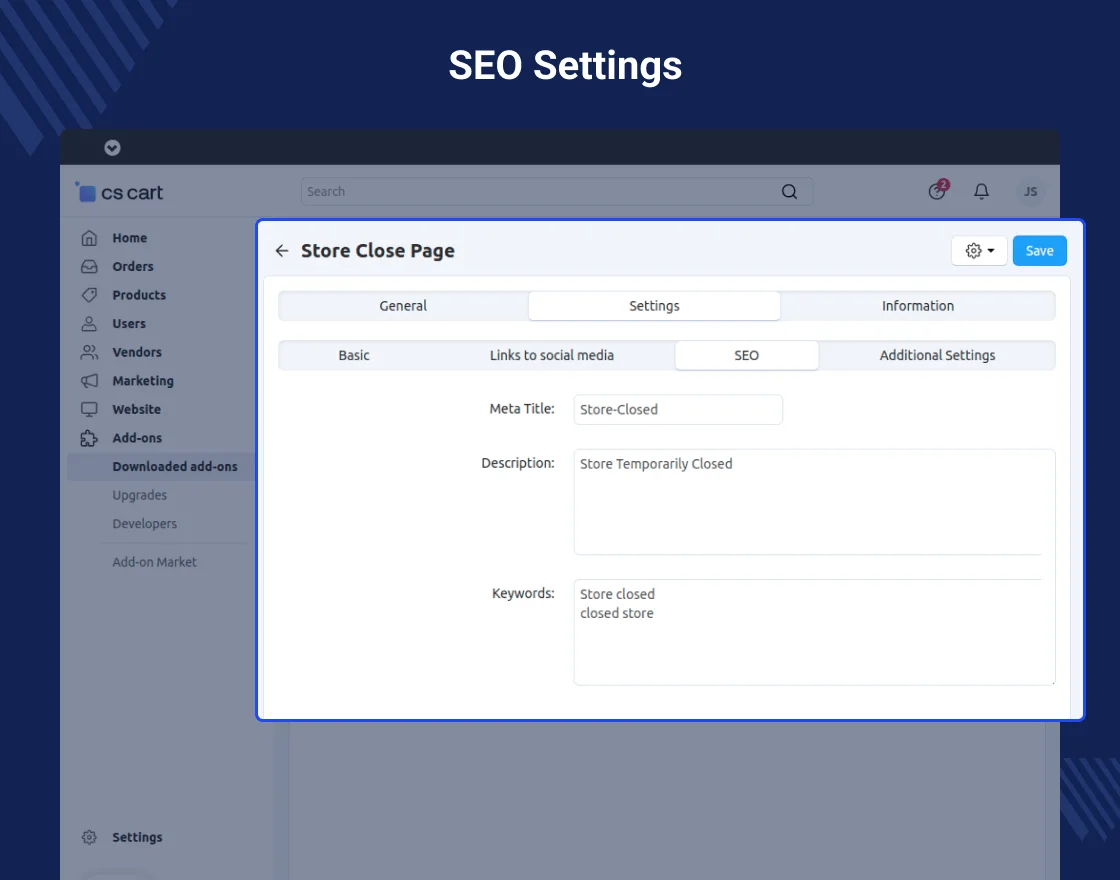
Task: Open the JS user avatar menu
Action: coord(1030,192)
